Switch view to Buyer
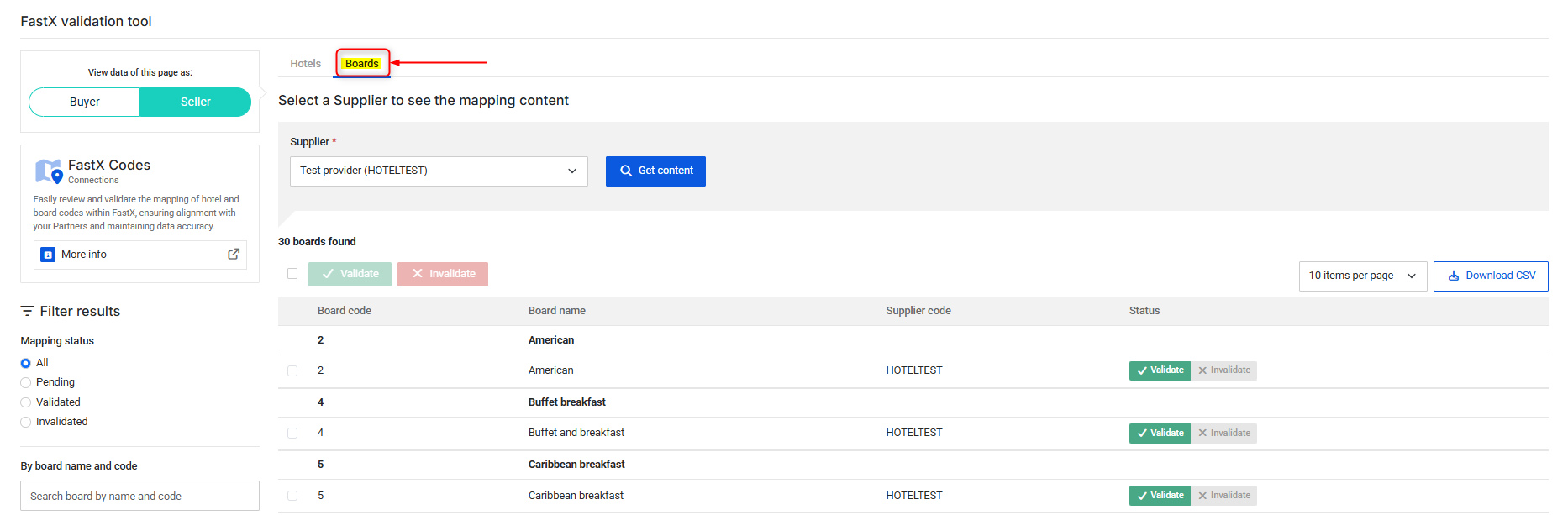Image resolution: width=1568 pixels, height=515 pixels. coord(85,102)
